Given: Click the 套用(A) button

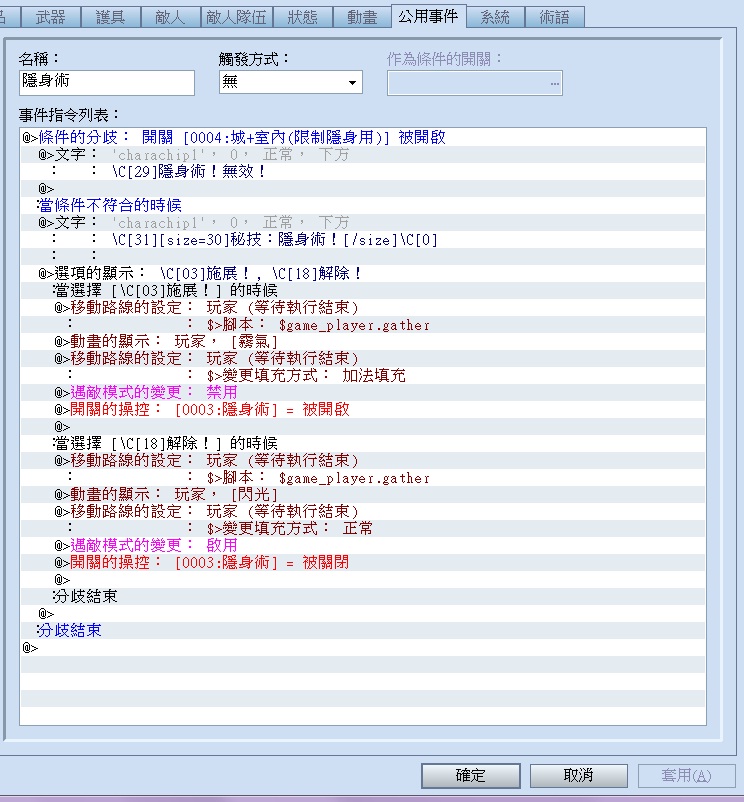Looking at the screenshot, I should point(686,775).
